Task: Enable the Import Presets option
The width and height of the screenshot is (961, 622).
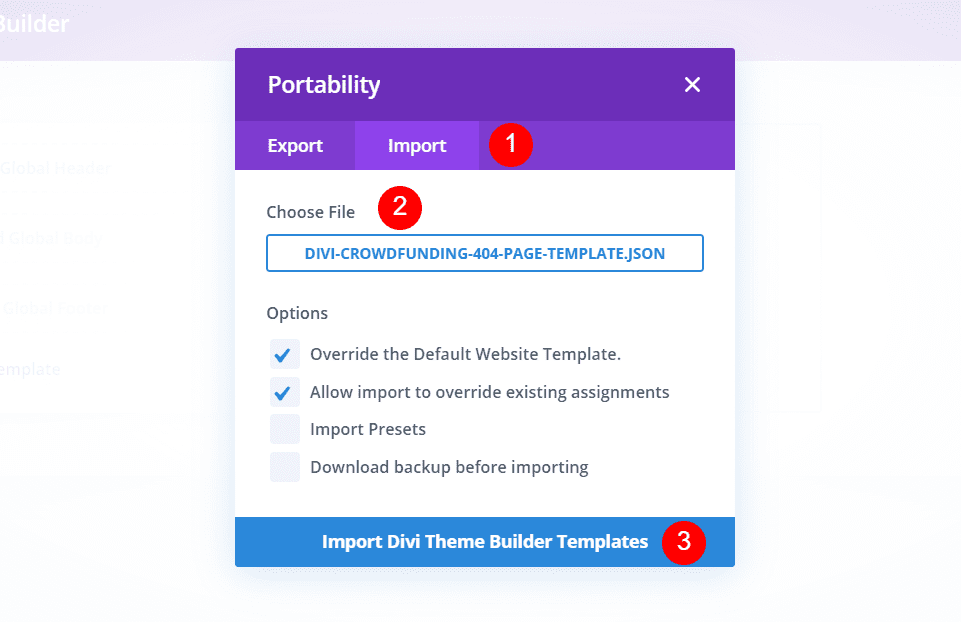Action: (284, 428)
